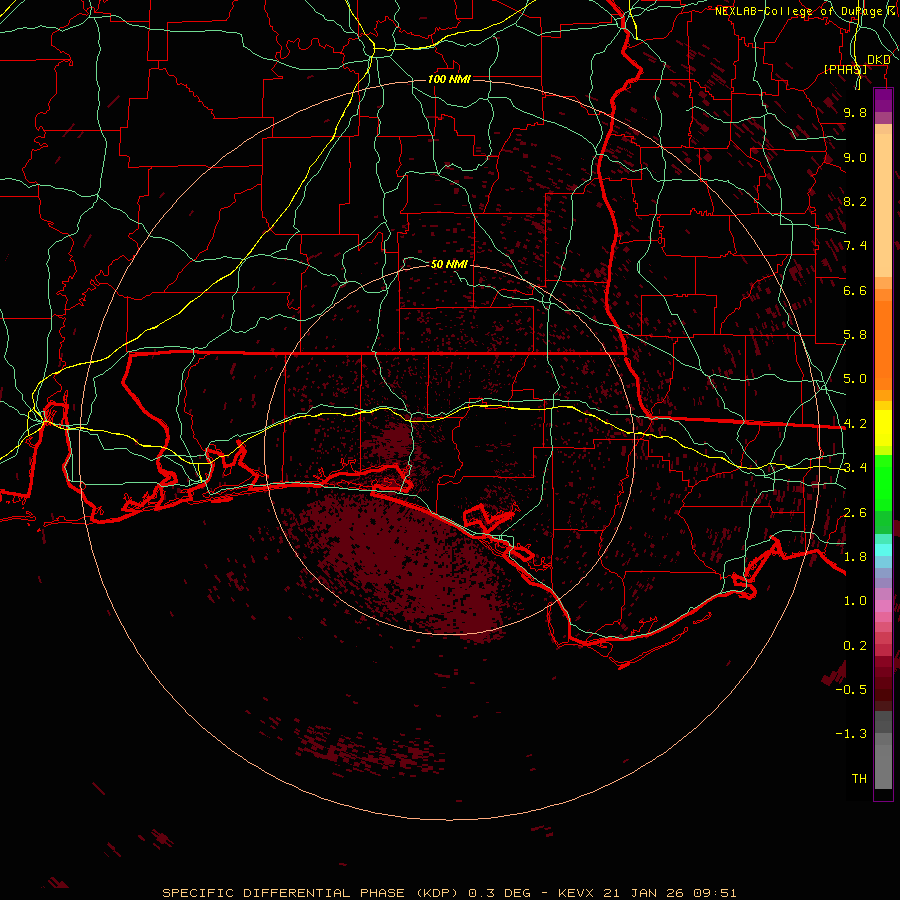Click the 1.0 scale value
Viewport: 900px width, 900px height.
[x=855, y=601]
